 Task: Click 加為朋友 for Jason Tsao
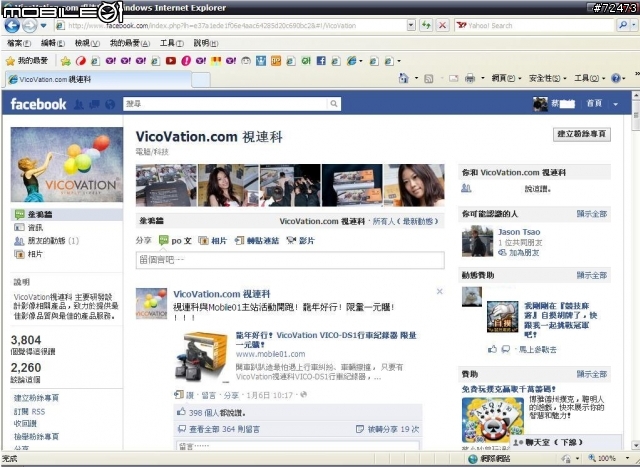(524, 253)
